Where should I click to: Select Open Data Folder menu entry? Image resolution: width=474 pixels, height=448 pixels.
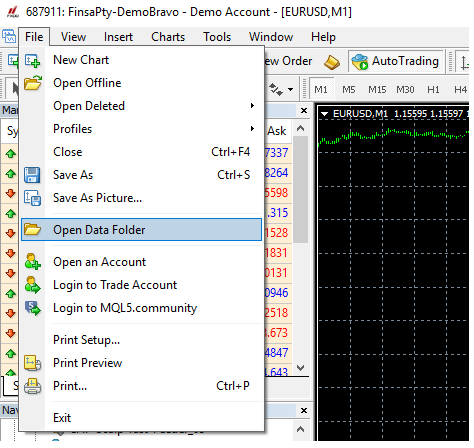pos(142,230)
